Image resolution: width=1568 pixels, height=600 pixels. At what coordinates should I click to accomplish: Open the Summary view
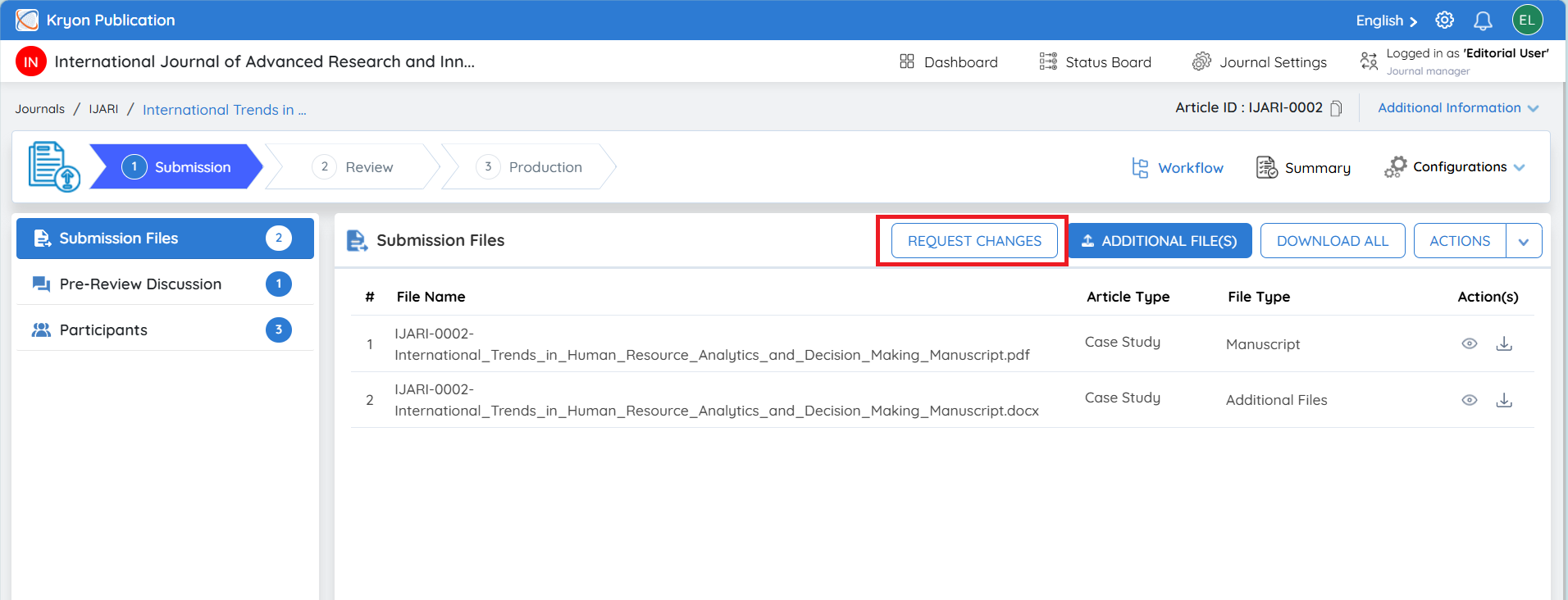click(x=1303, y=168)
